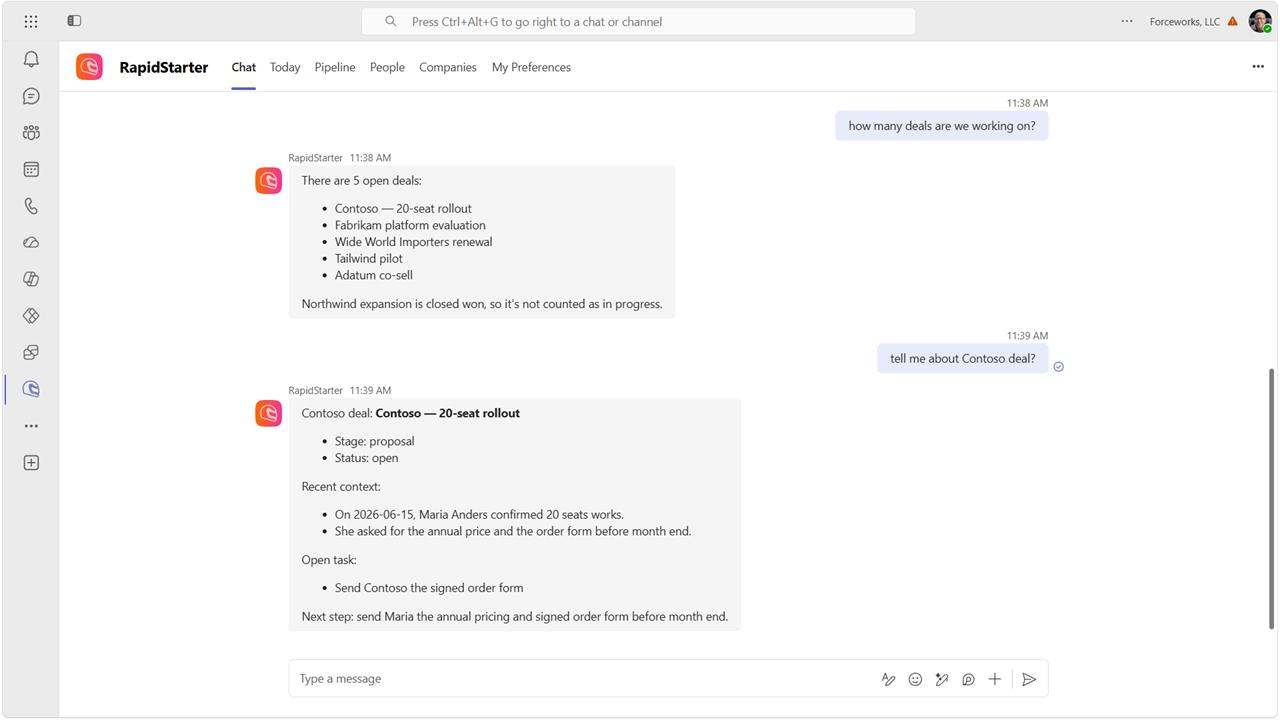
Task: Open settings and more ellipsis near Forceworks
Action: 1127,21
